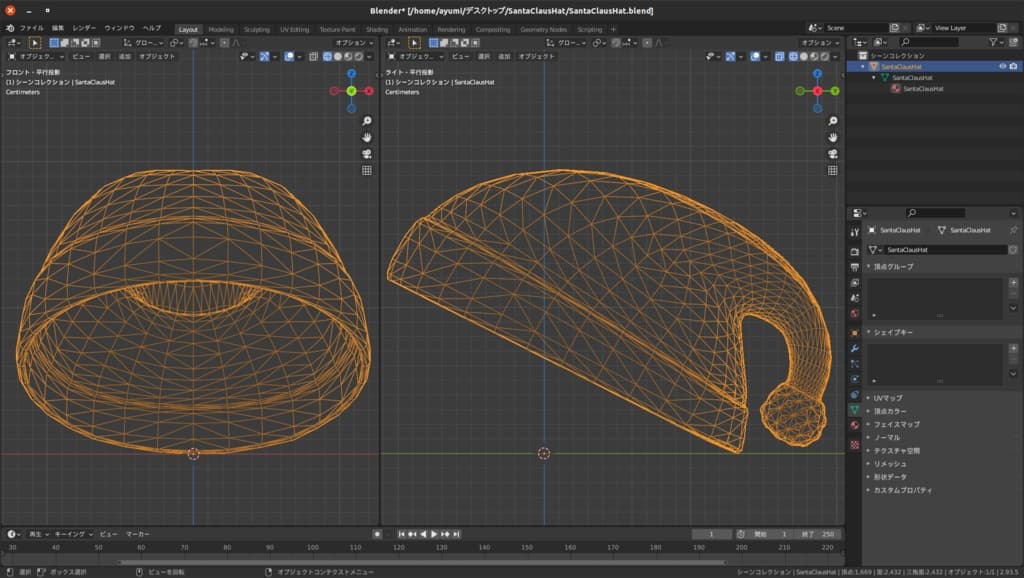Click the pin icon in the properties header
1024x578 pixels.
[1013, 230]
